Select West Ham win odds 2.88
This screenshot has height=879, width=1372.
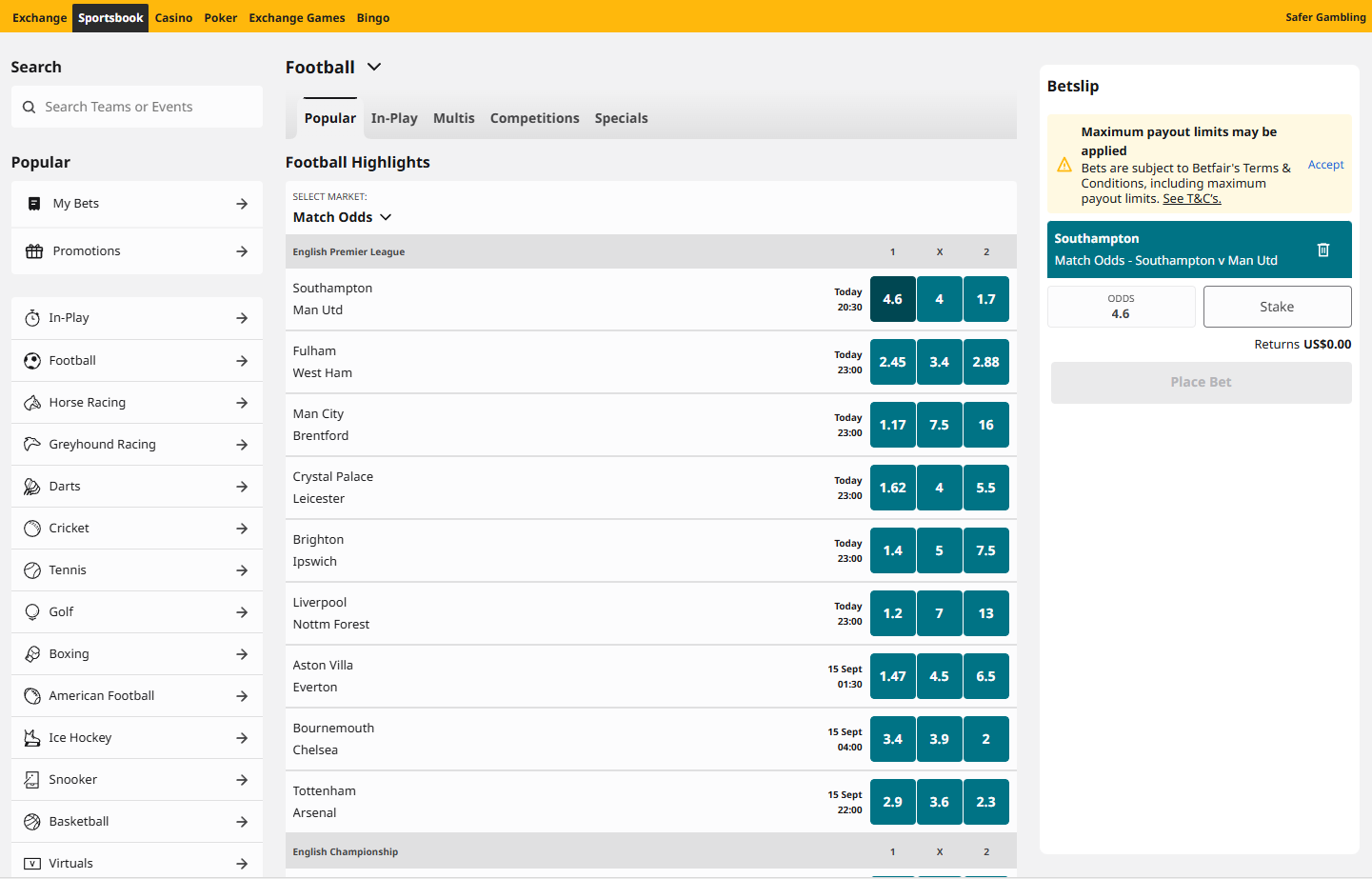986,362
